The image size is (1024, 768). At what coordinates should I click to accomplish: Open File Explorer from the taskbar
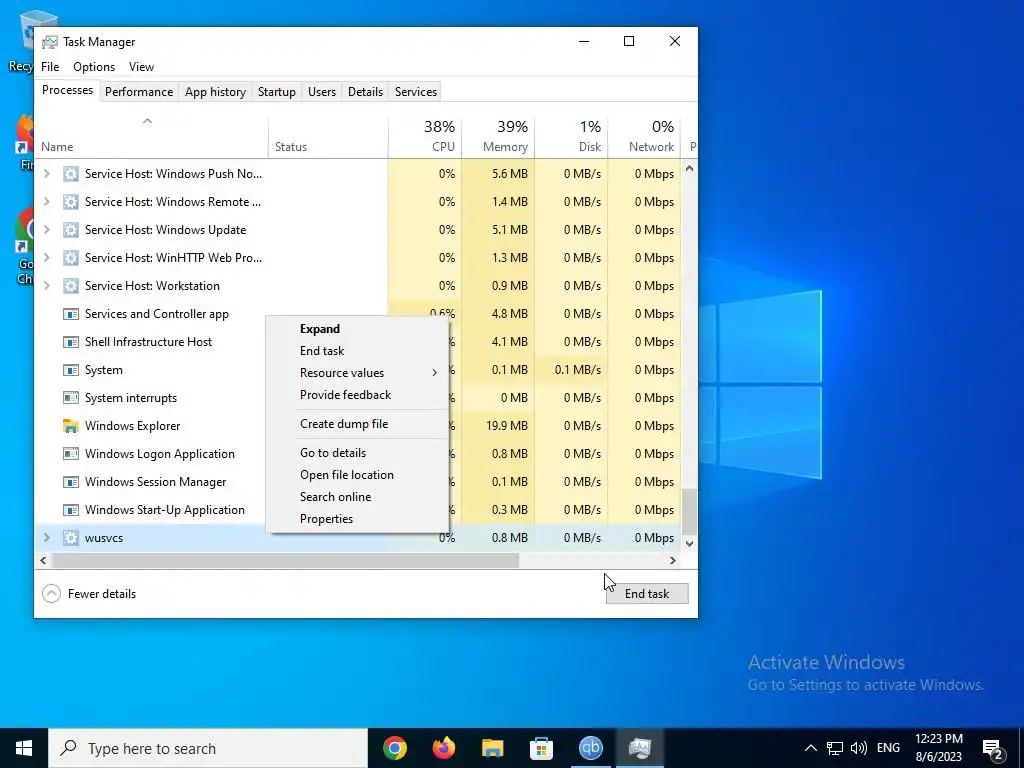coord(492,748)
